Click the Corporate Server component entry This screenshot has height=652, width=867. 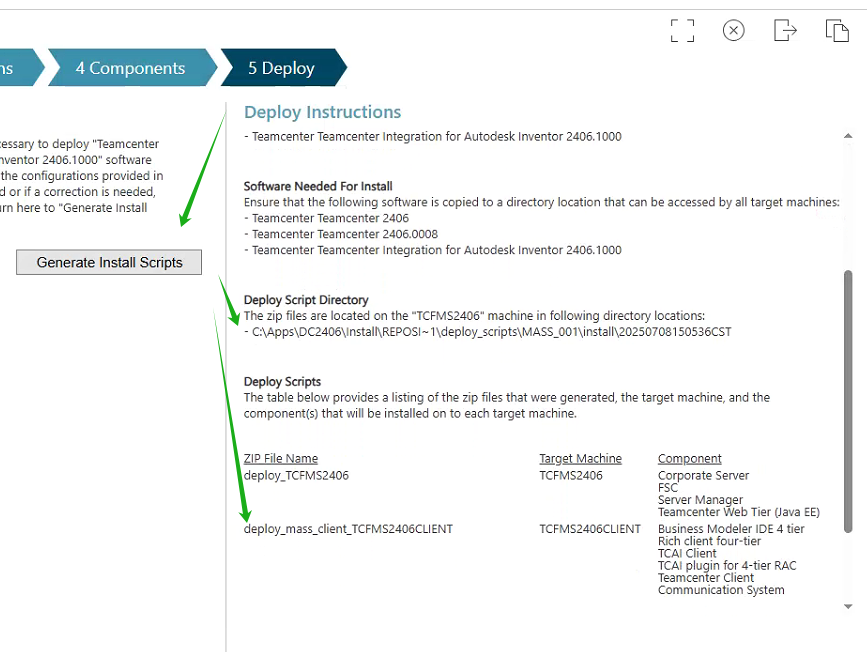[x=703, y=476]
